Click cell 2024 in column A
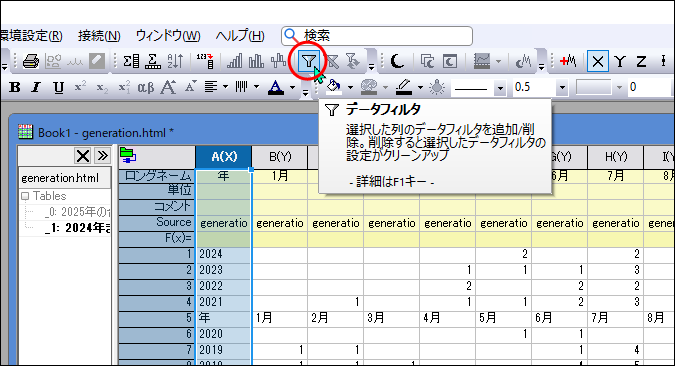Screen dimensions: 675x366 coord(223,254)
